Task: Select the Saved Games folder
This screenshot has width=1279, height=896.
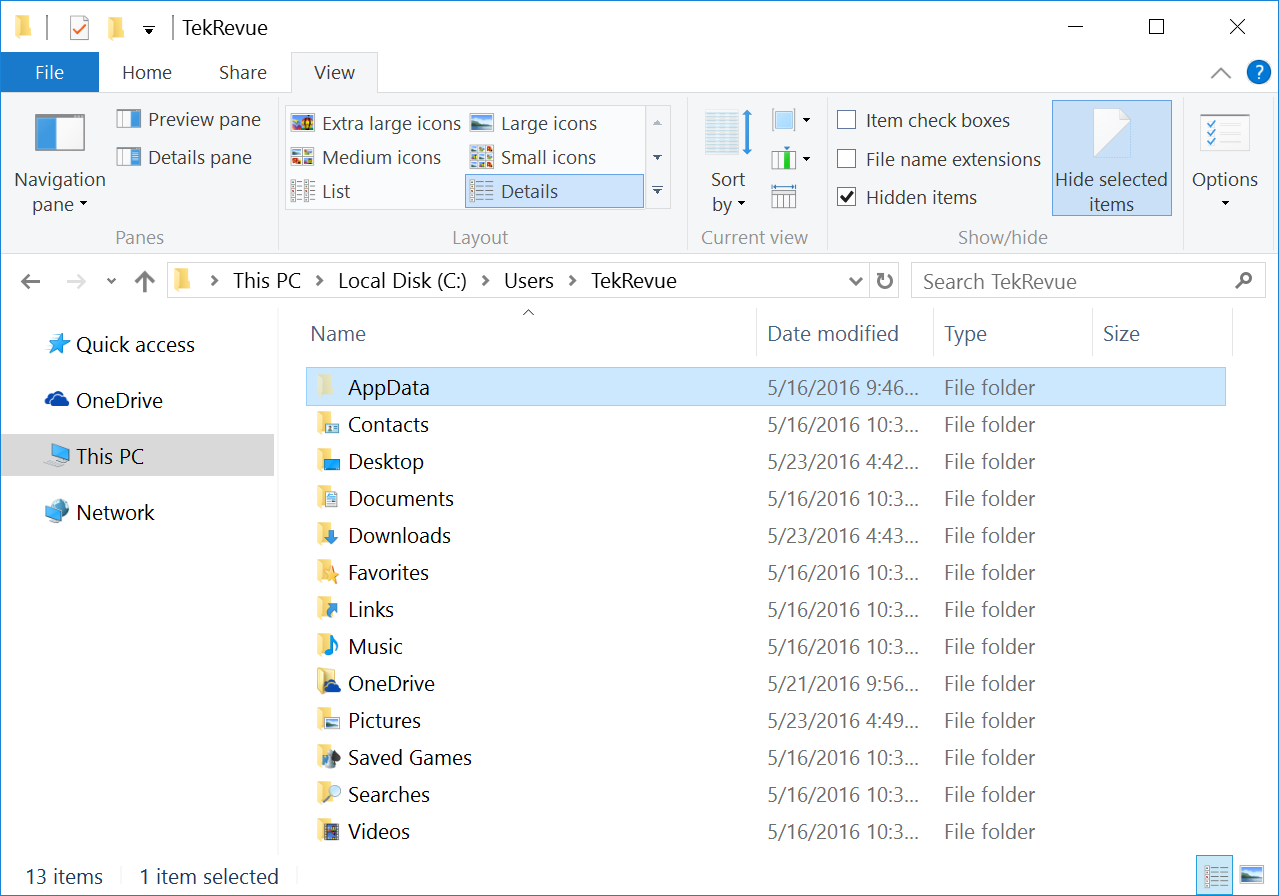Action: 765,757
